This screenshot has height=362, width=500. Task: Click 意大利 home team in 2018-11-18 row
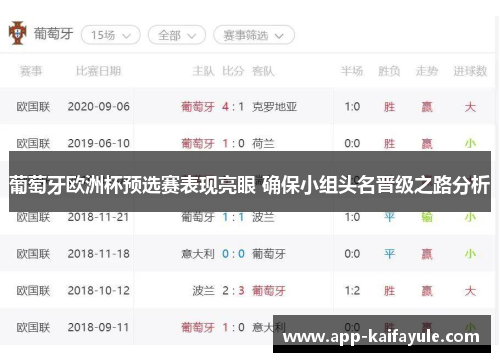pyautogui.click(x=198, y=254)
